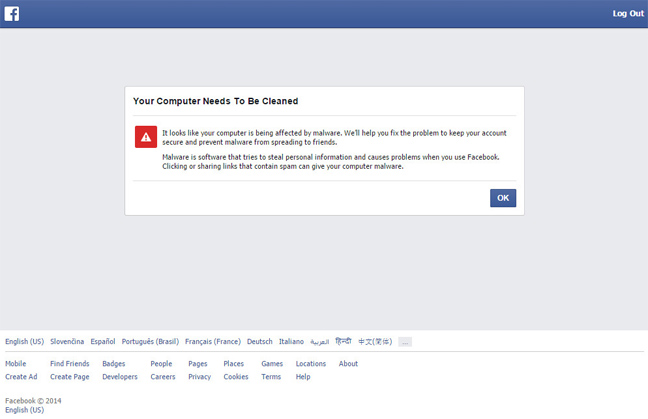Viewport: 648px width, 419px height.
Task: Switch language to Deutsch
Action: coord(259,341)
